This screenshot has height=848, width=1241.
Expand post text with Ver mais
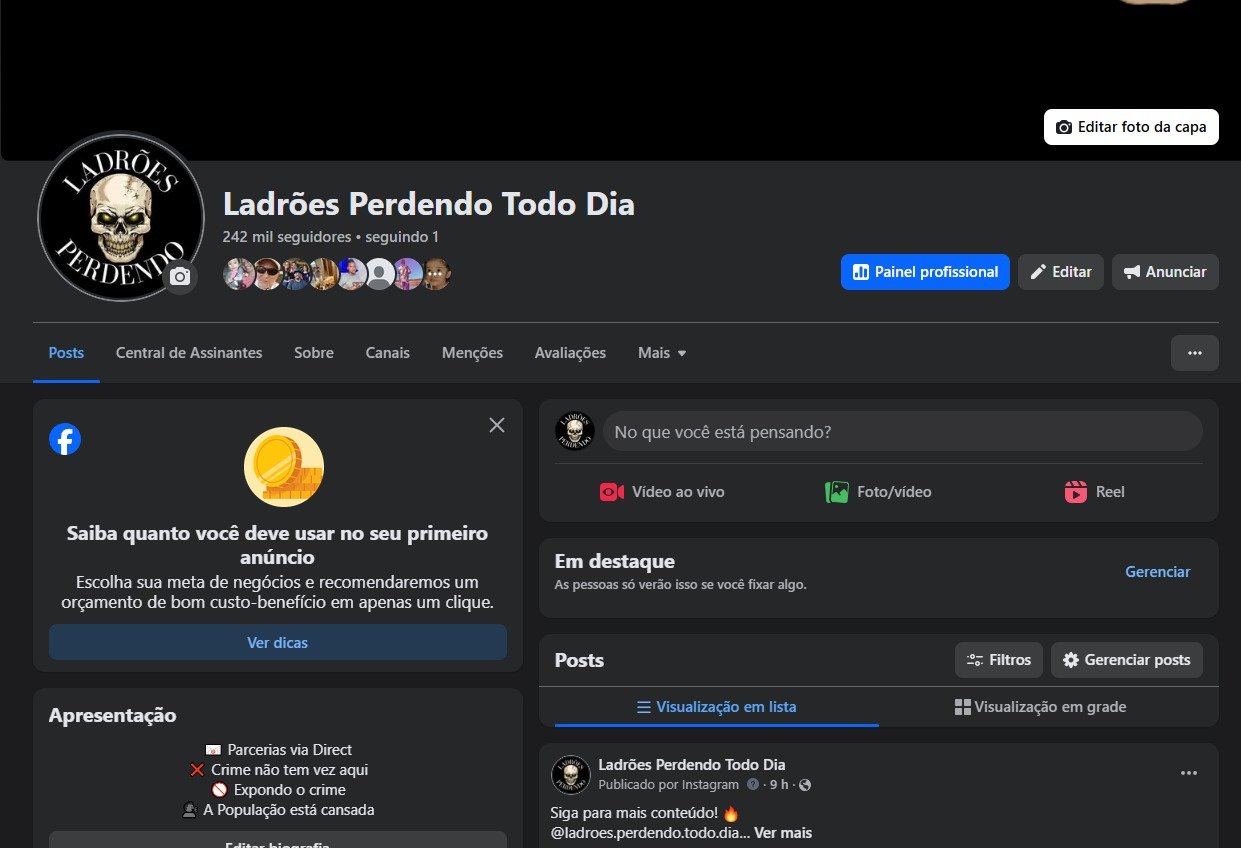pos(782,833)
